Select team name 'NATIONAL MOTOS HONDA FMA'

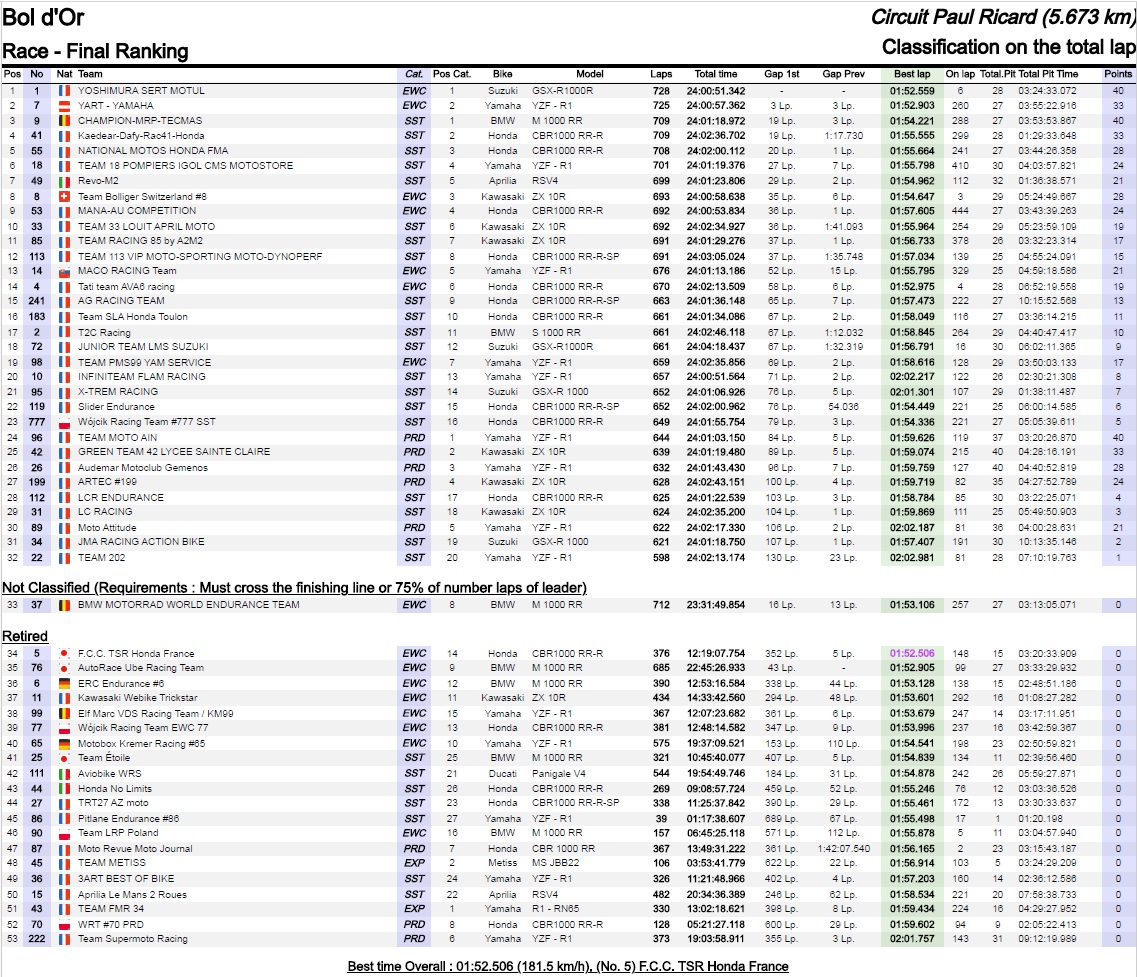153,151
